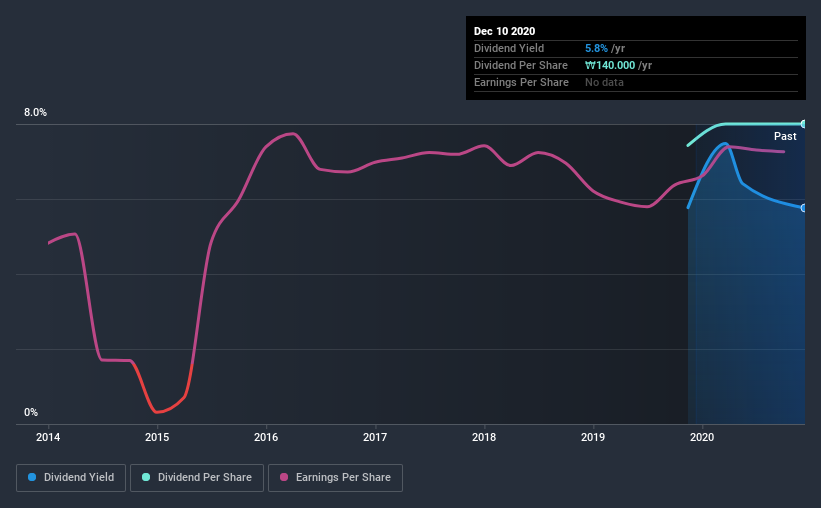Select the 2016 x-axis label
Image resolution: width=821 pixels, height=508 pixels.
(x=266, y=437)
